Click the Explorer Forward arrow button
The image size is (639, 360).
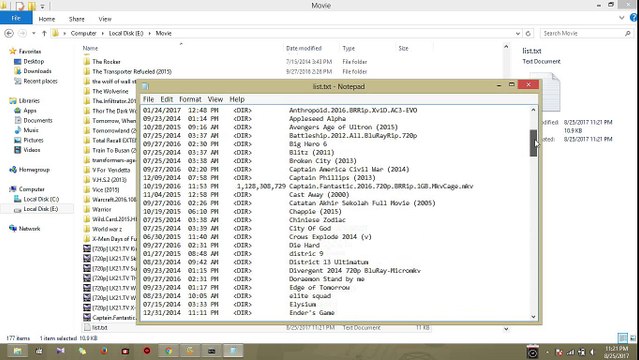[22, 33]
